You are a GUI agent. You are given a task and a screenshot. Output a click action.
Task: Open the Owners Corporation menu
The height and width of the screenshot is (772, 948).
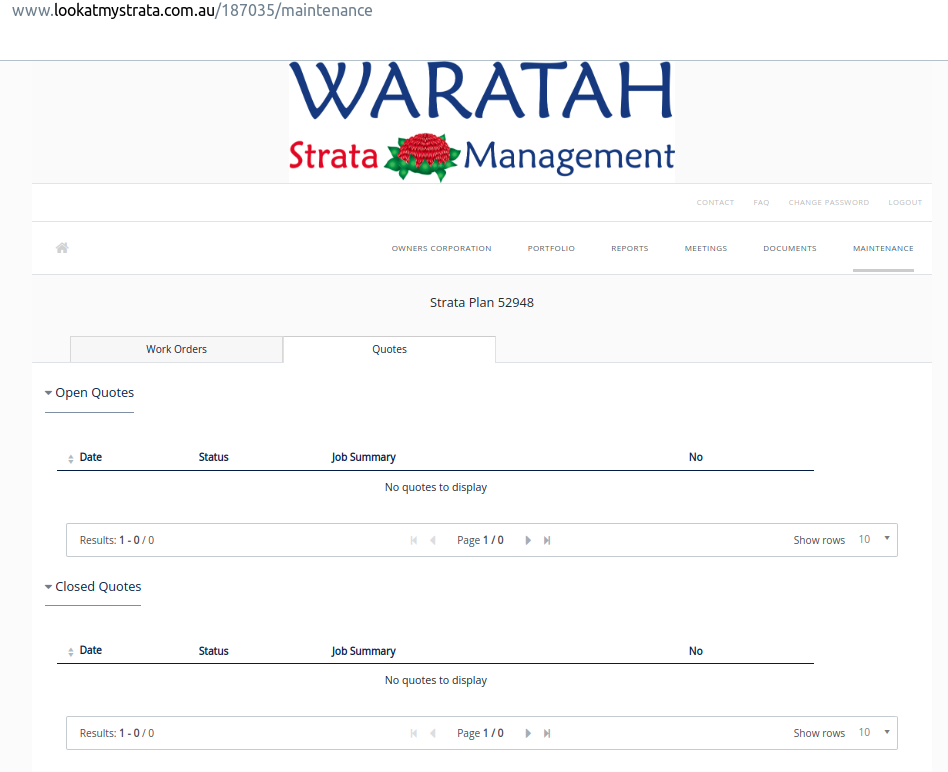pos(441,249)
